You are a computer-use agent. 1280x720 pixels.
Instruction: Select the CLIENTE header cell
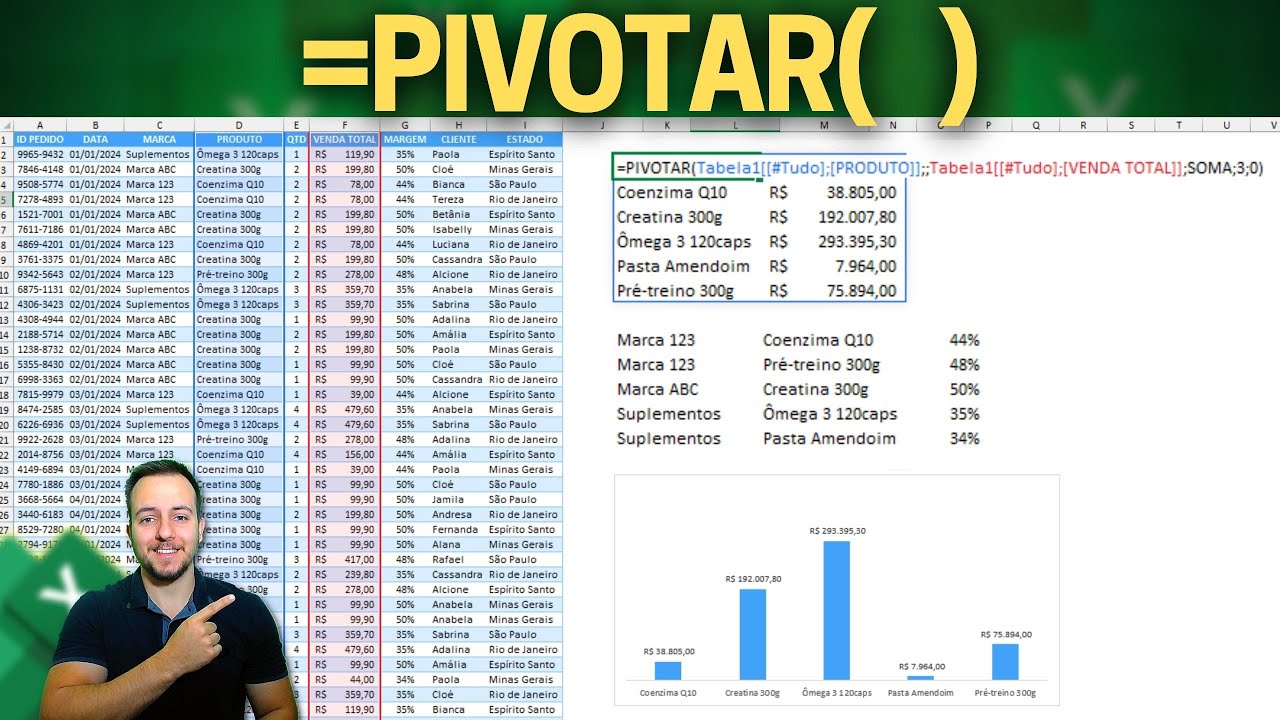(x=458, y=140)
